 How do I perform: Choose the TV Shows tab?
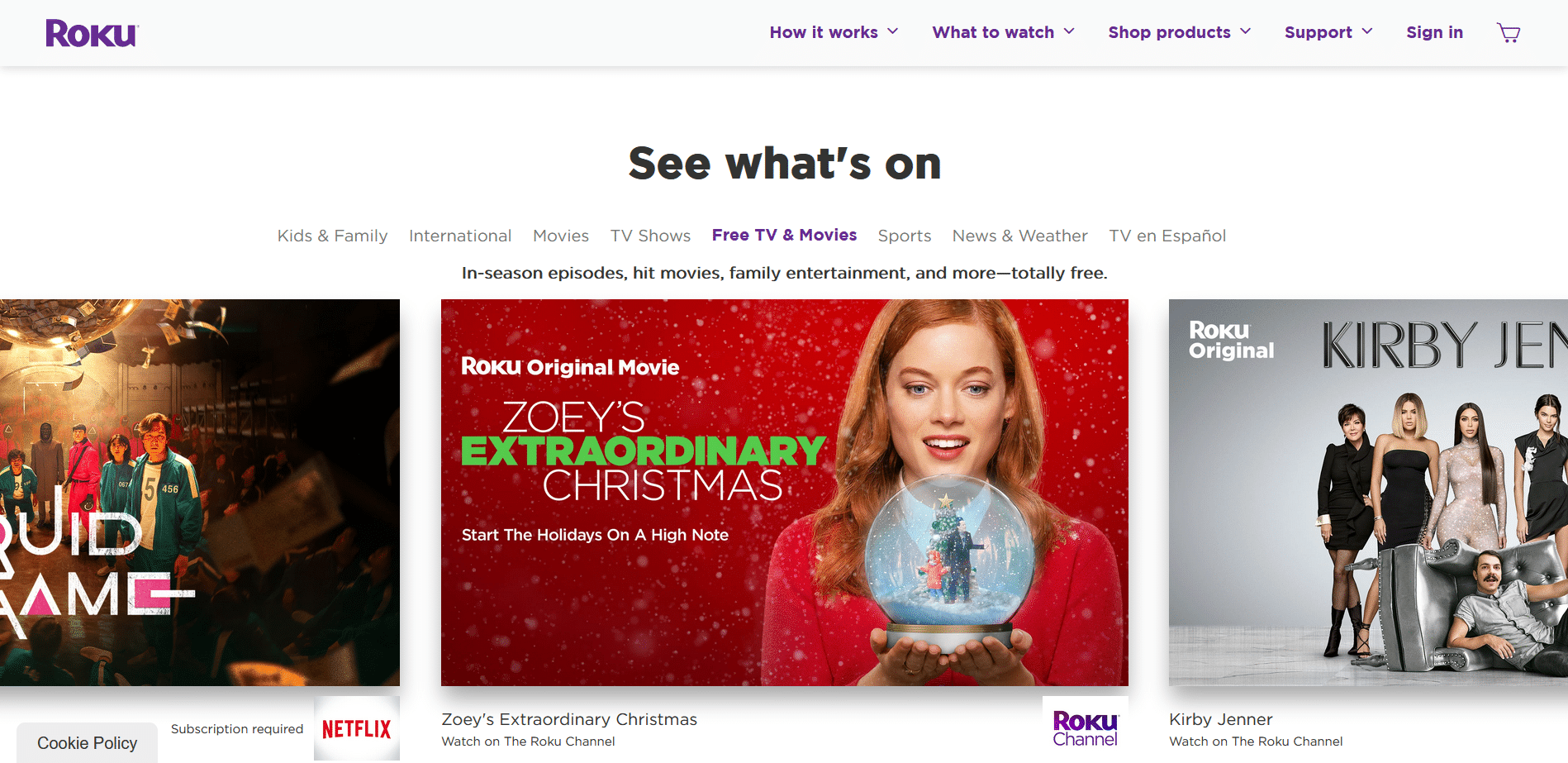pyautogui.click(x=650, y=236)
